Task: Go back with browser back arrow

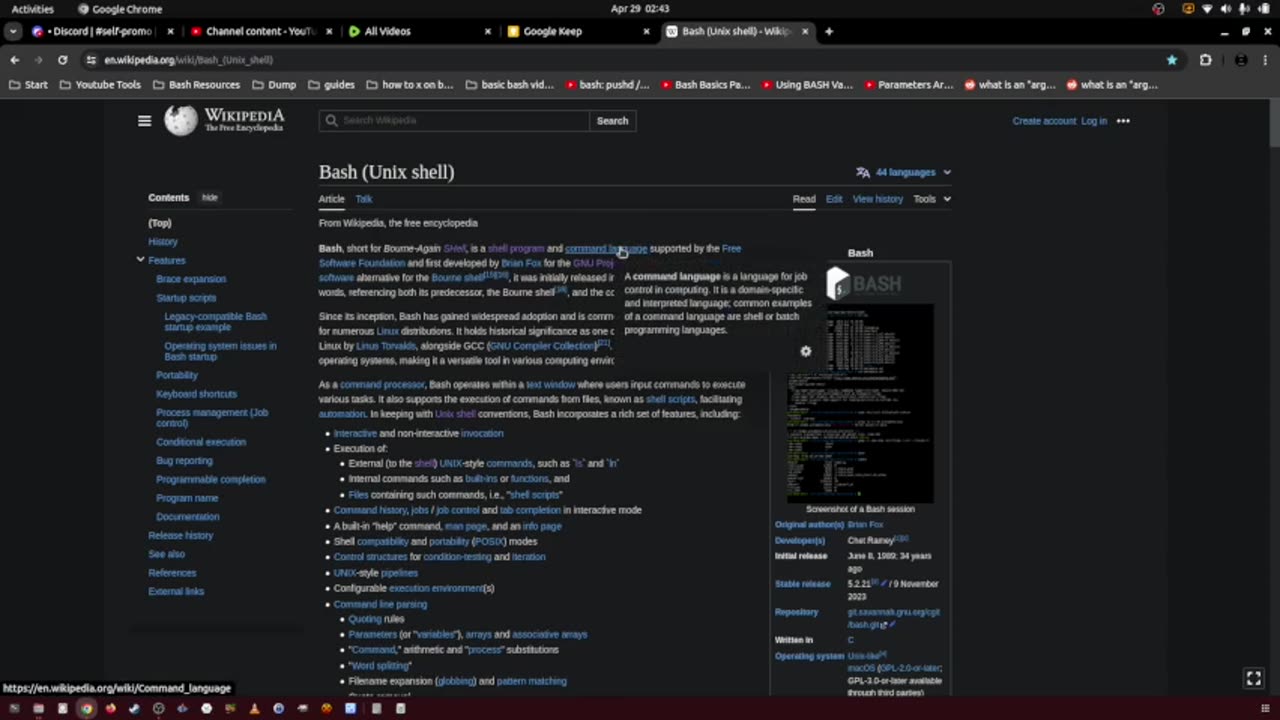Action: [x=14, y=60]
